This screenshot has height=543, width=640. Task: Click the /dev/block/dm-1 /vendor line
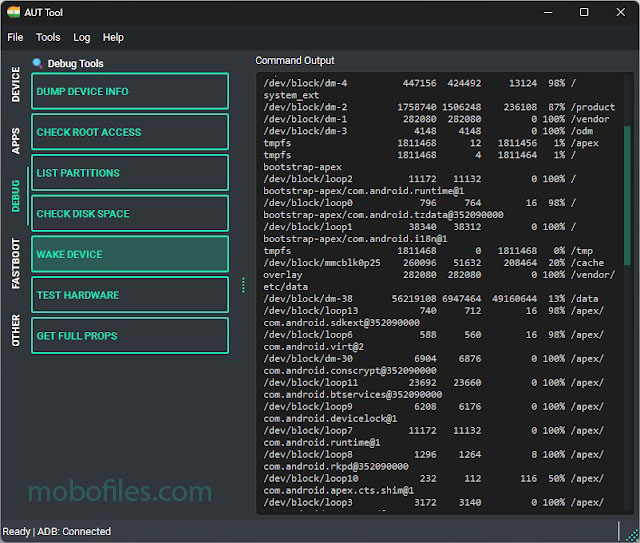pos(436,119)
